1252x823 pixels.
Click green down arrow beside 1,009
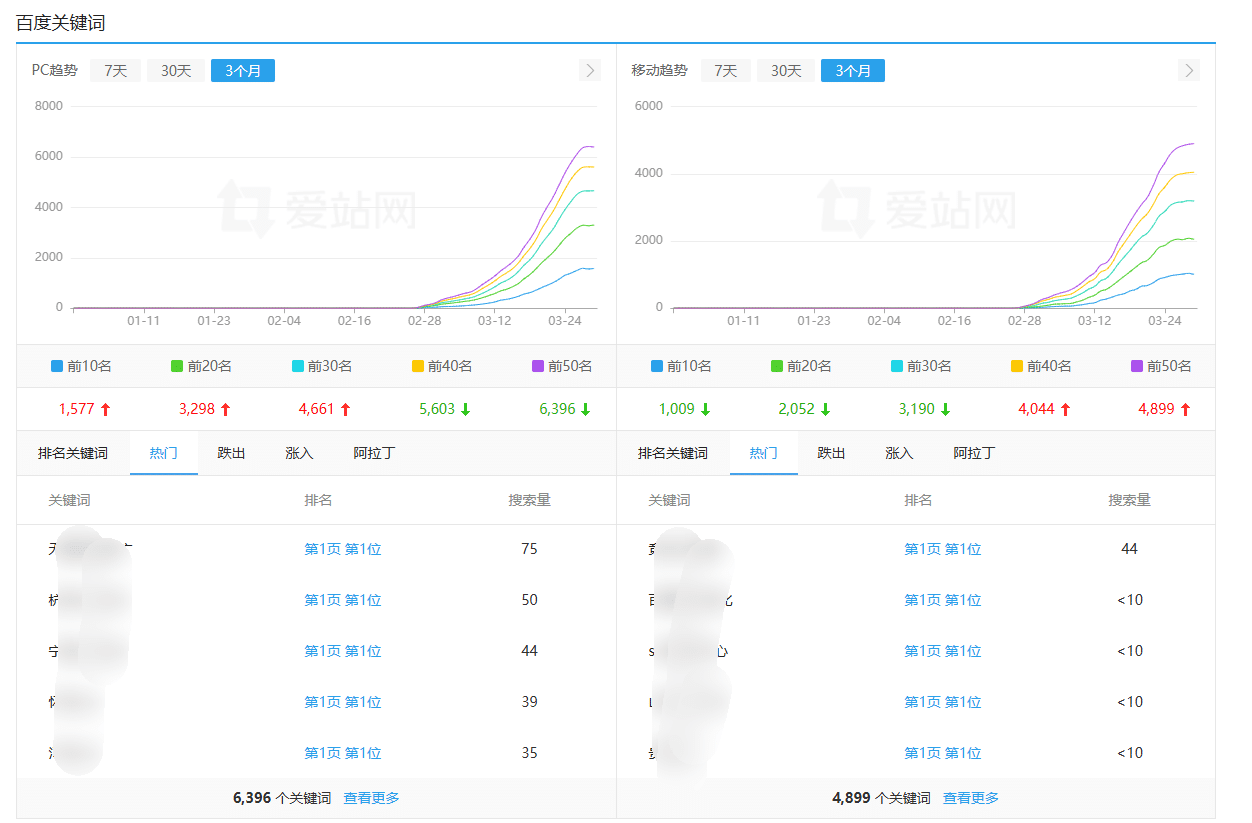[x=705, y=409]
